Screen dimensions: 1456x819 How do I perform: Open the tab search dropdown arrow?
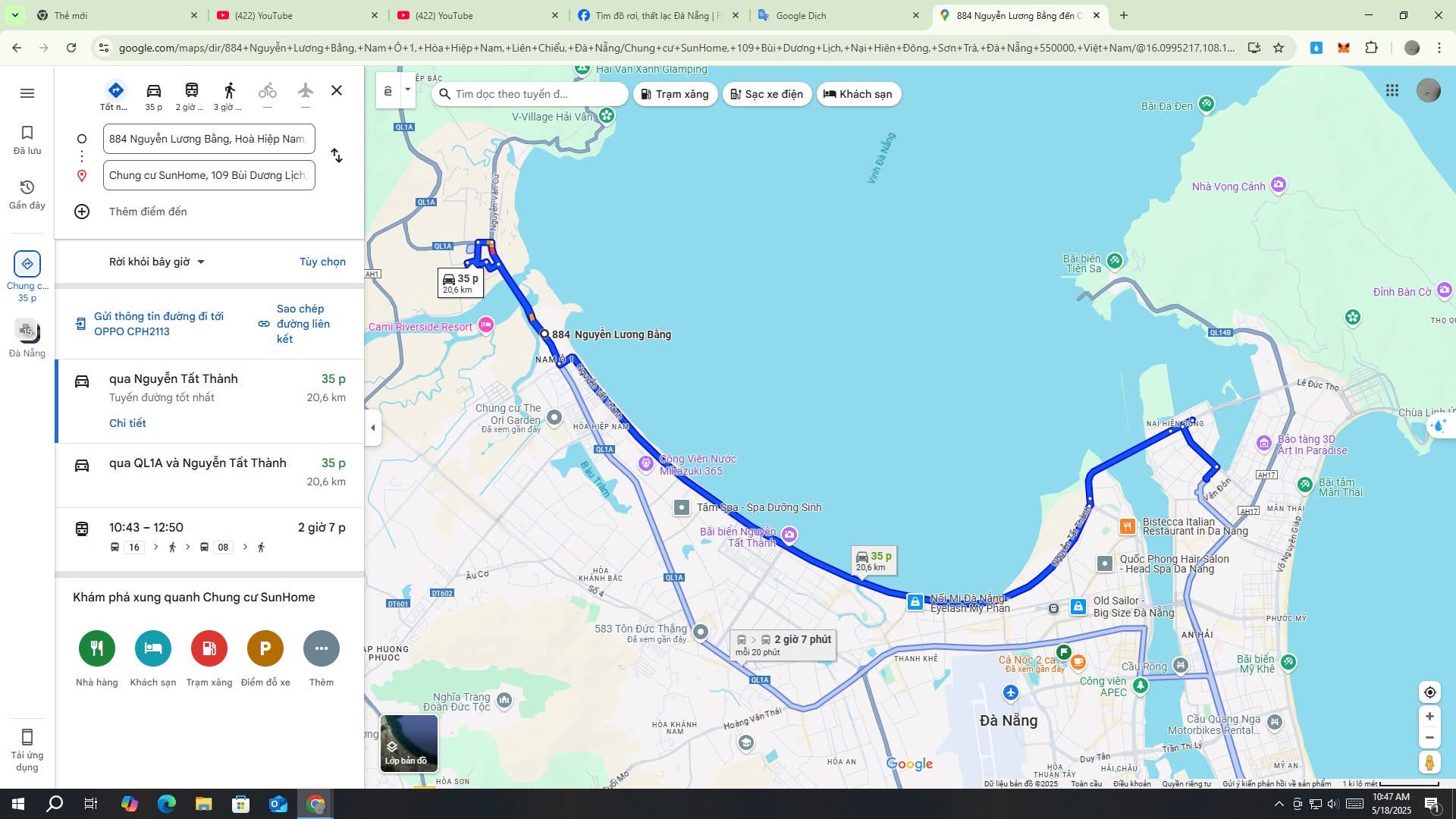[x=15, y=15]
